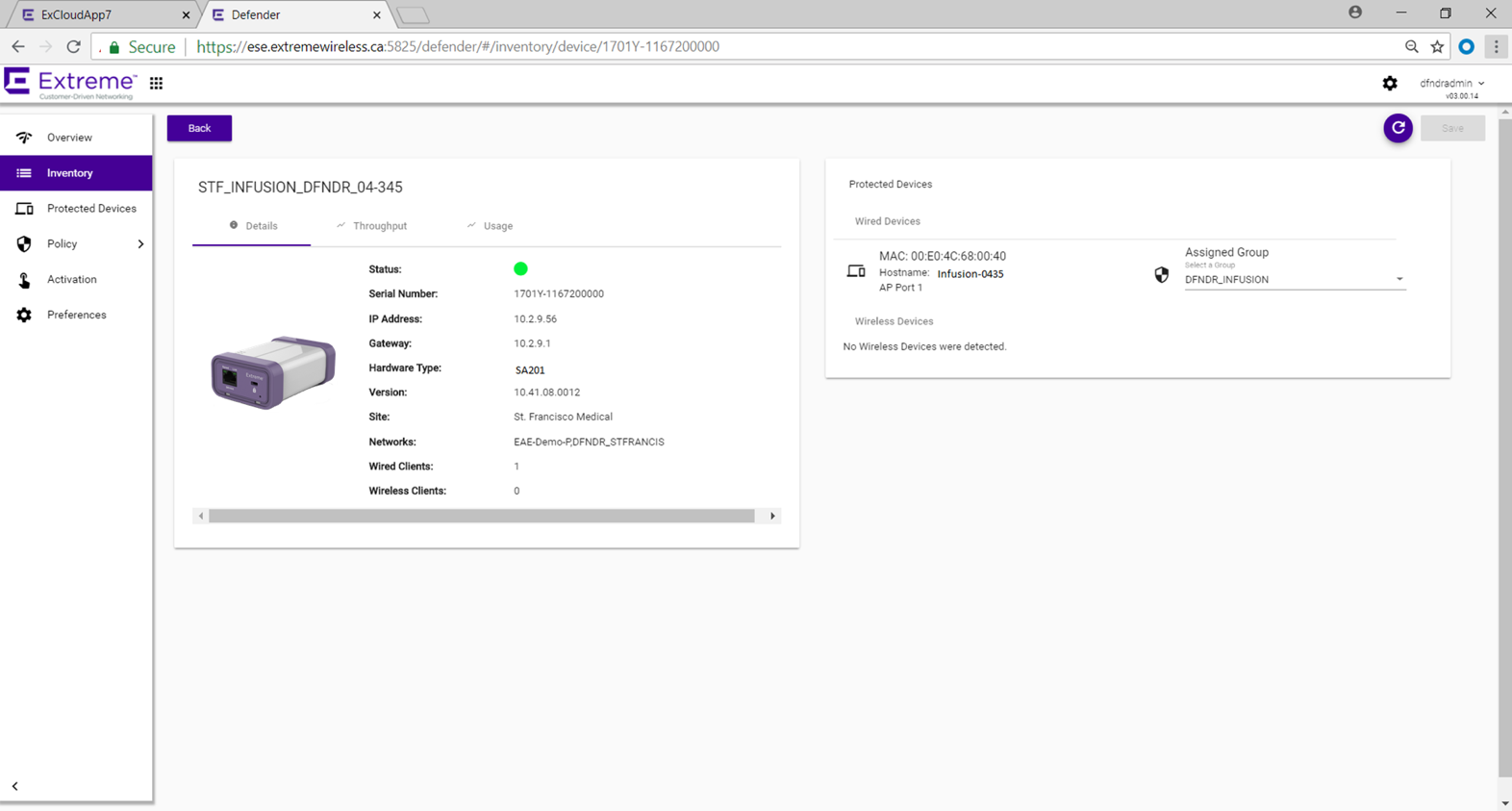The height and width of the screenshot is (811, 1512).
Task: Open the dfndradmin user menu
Action: 1452,84
